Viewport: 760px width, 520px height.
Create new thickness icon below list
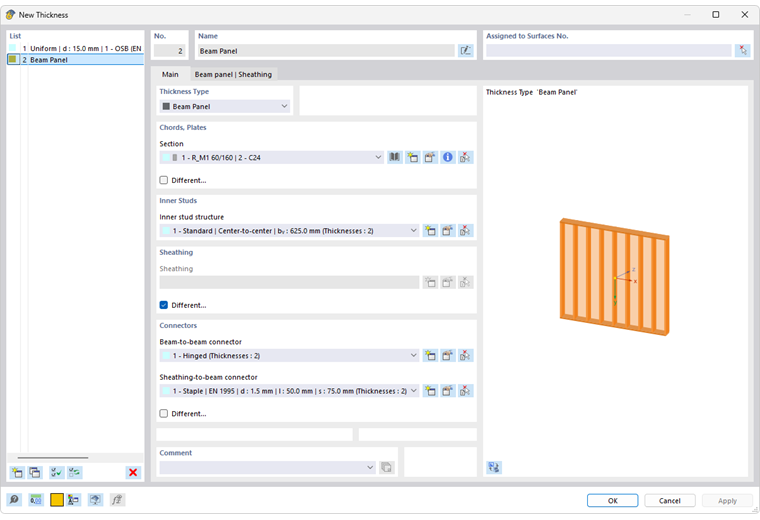click(x=17, y=473)
